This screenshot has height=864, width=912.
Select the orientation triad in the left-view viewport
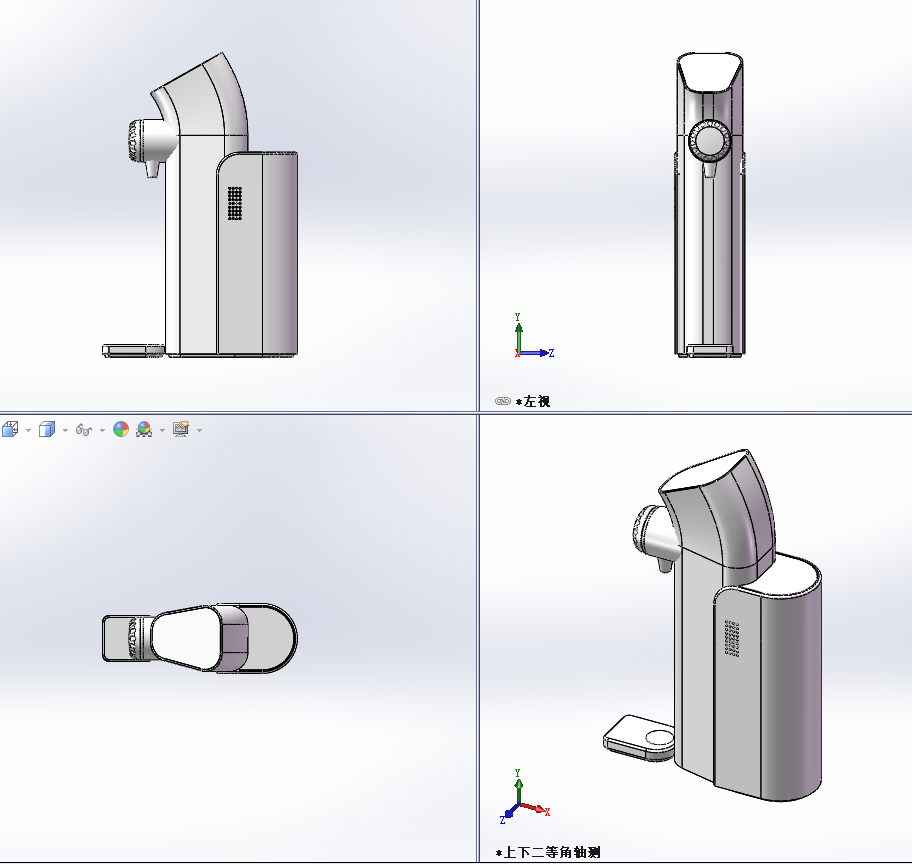tap(533, 336)
